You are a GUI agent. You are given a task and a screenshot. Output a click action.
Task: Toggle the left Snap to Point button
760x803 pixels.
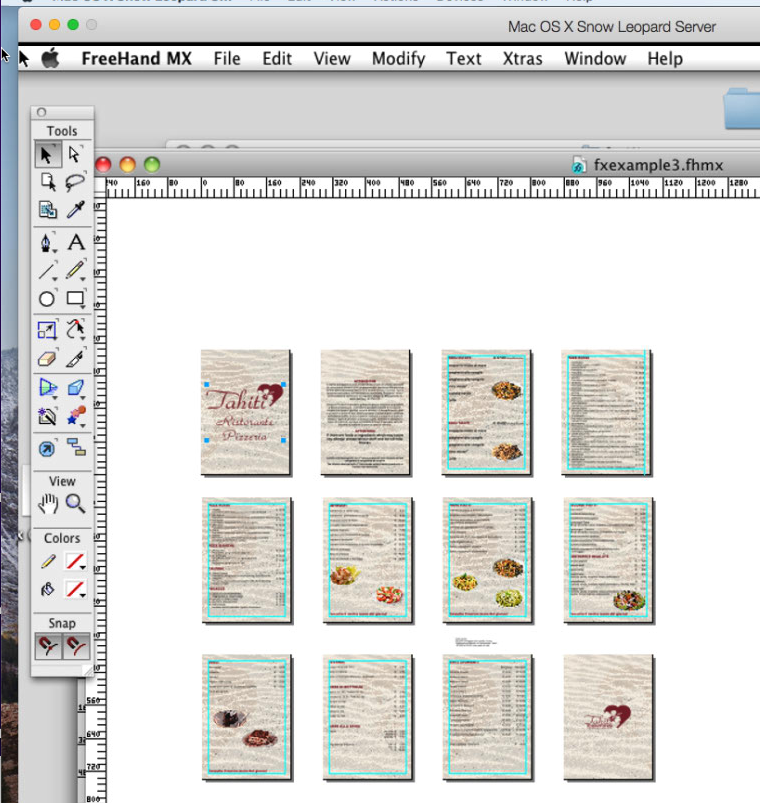coord(47,648)
